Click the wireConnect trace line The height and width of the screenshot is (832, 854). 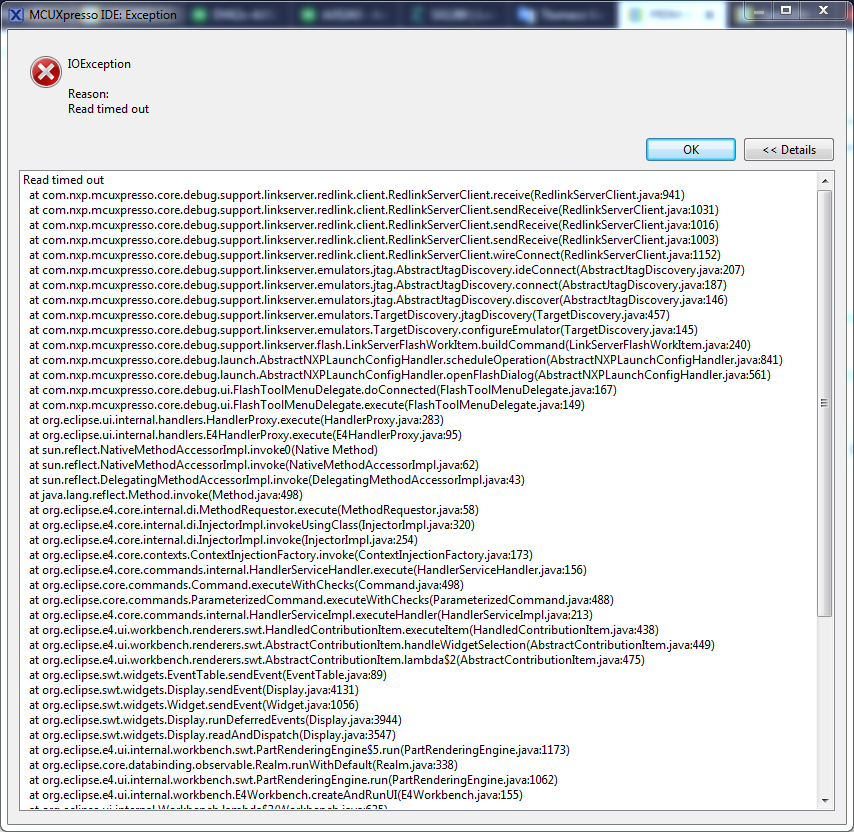pyautogui.click(x=375, y=255)
